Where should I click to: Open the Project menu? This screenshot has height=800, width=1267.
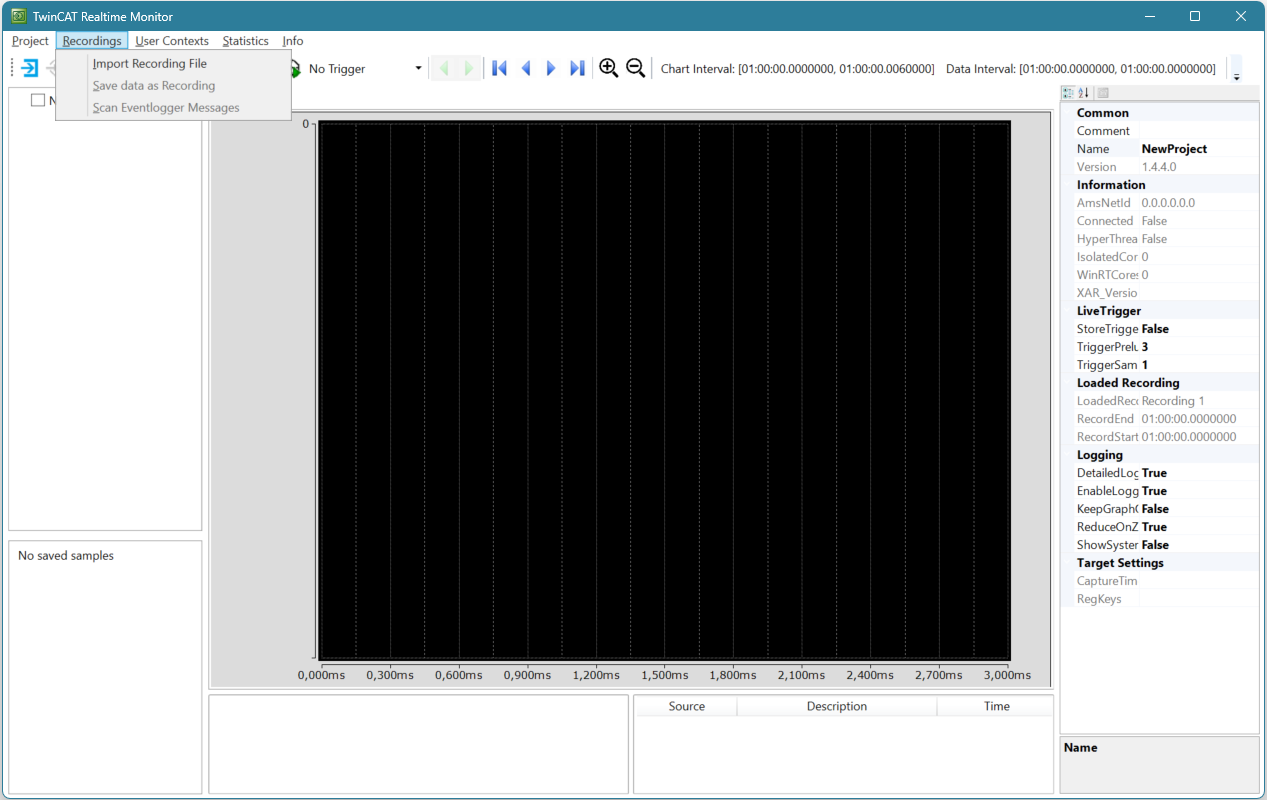pos(30,41)
